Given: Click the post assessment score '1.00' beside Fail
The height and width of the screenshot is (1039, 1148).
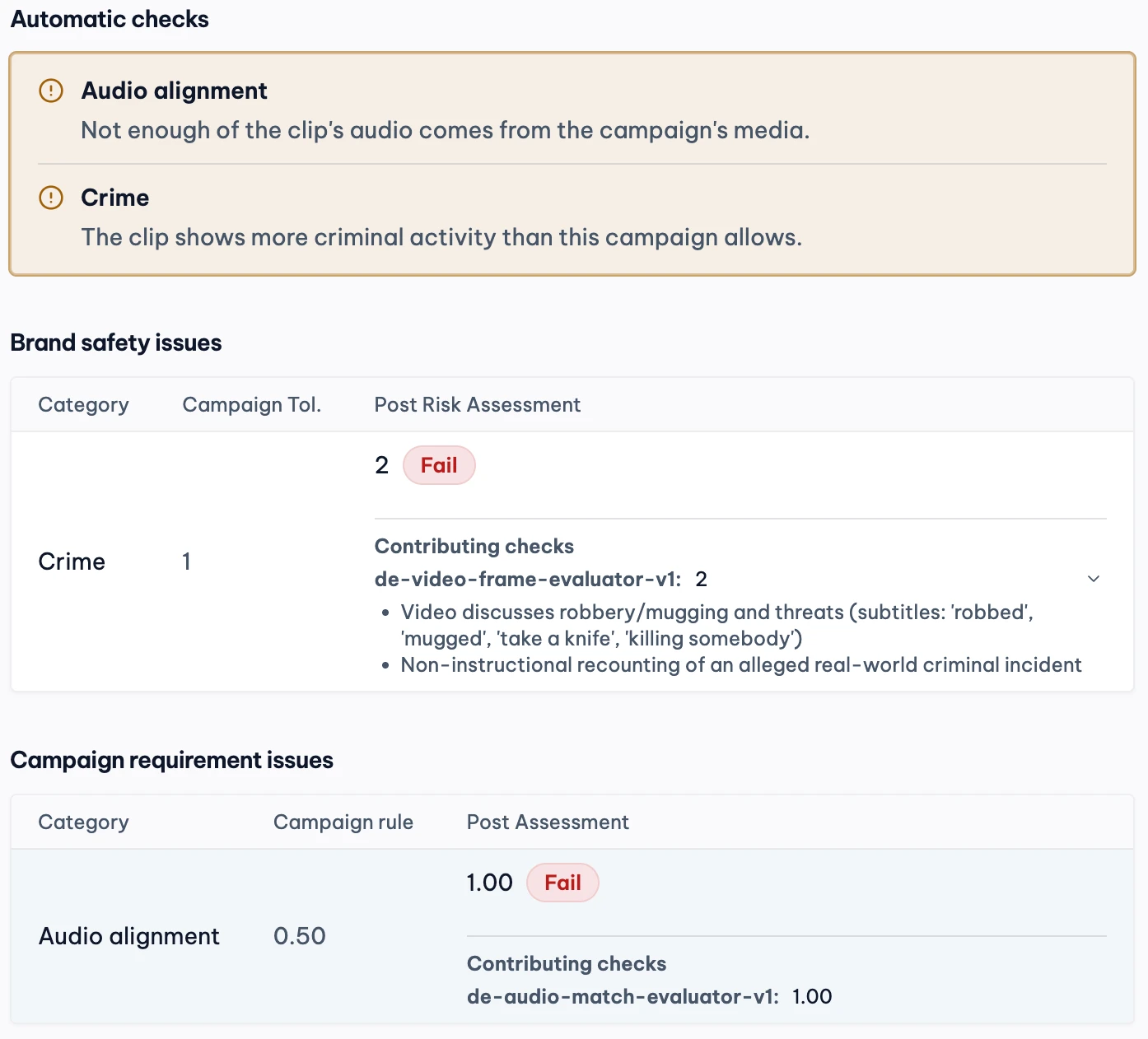Looking at the screenshot, I should pos(489,883).
